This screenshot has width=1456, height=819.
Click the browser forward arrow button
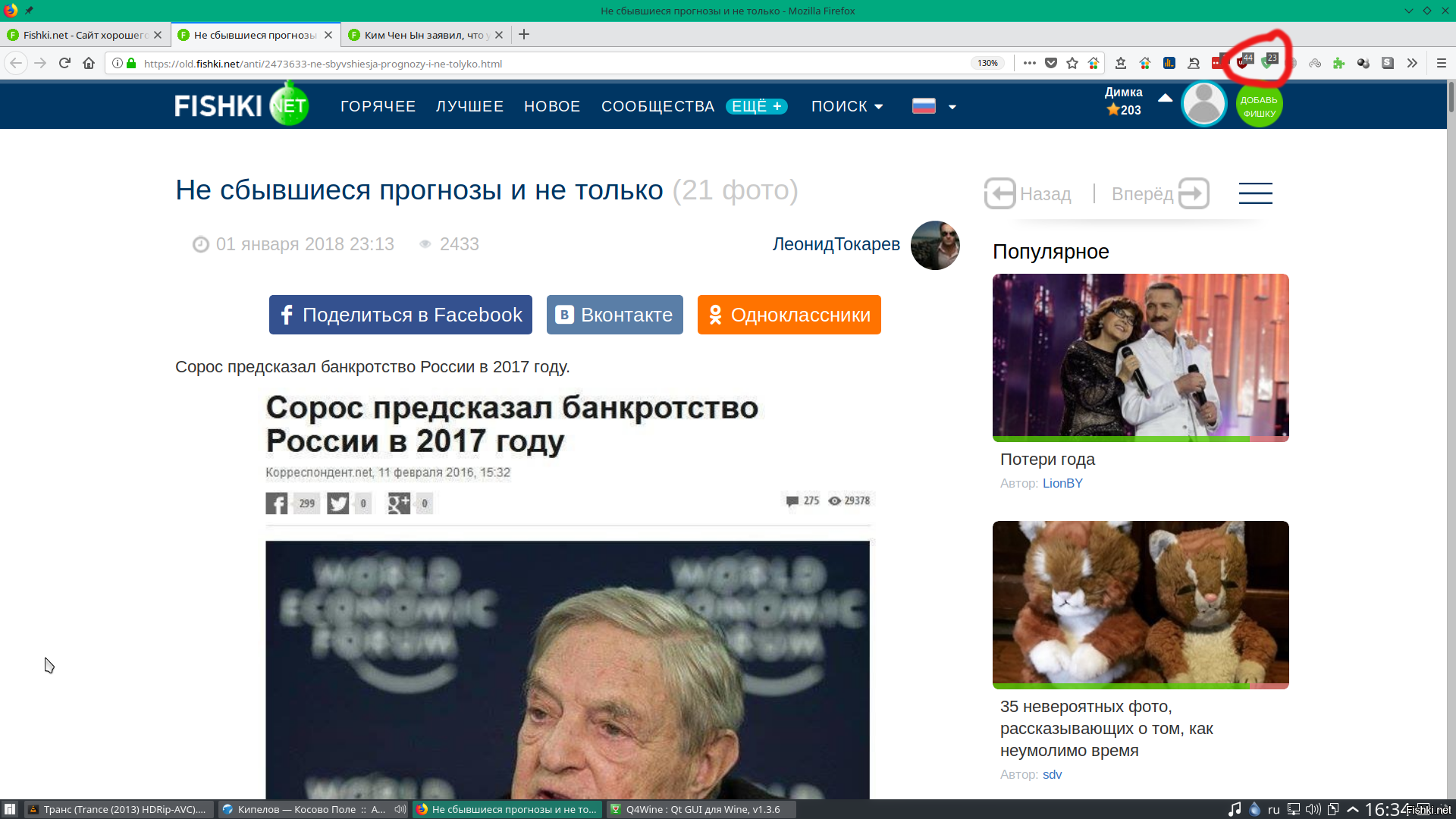pos(40,63)
